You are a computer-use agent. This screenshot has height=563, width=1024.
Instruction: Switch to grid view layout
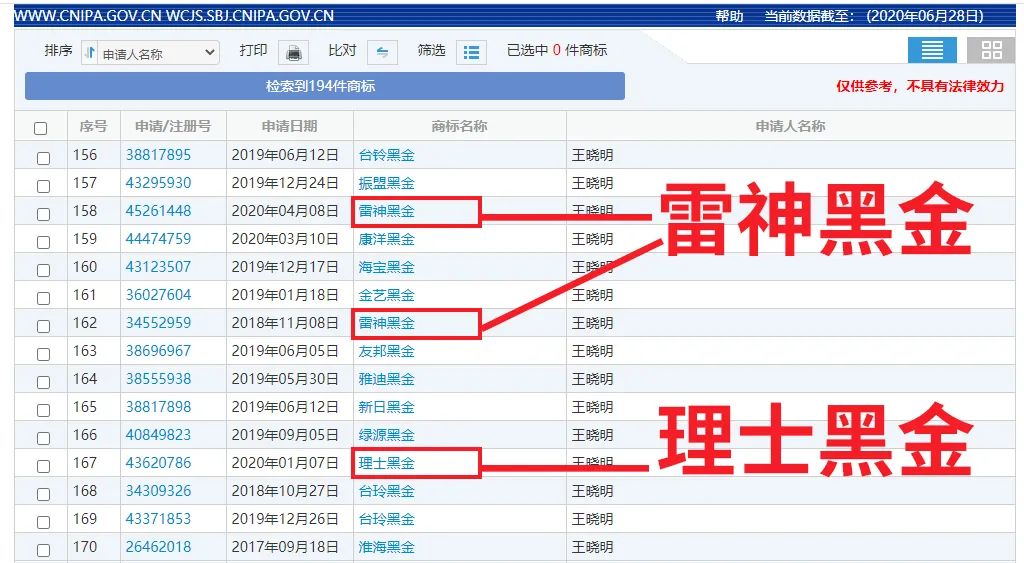point(991,50)
